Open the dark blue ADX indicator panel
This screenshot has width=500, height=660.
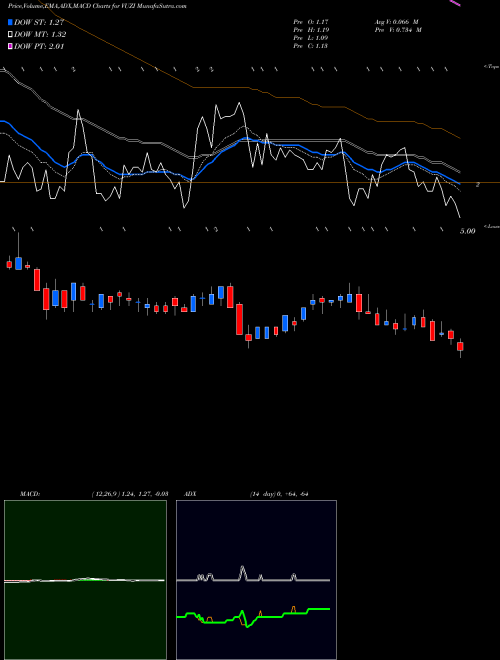click(256, 580)
